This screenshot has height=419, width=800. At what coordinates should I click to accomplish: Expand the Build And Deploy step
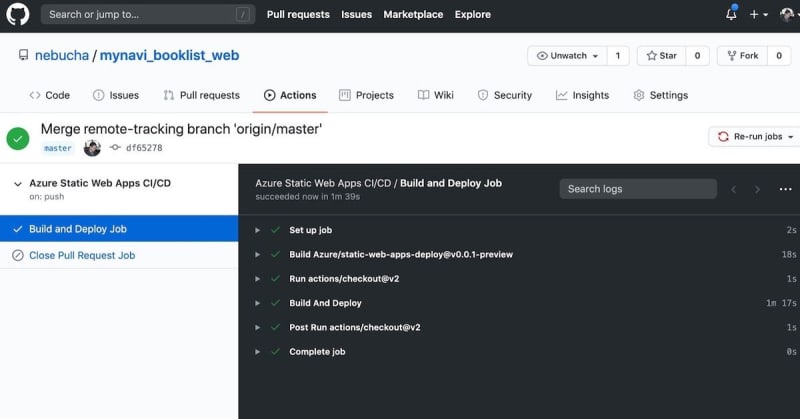[258, 303]
